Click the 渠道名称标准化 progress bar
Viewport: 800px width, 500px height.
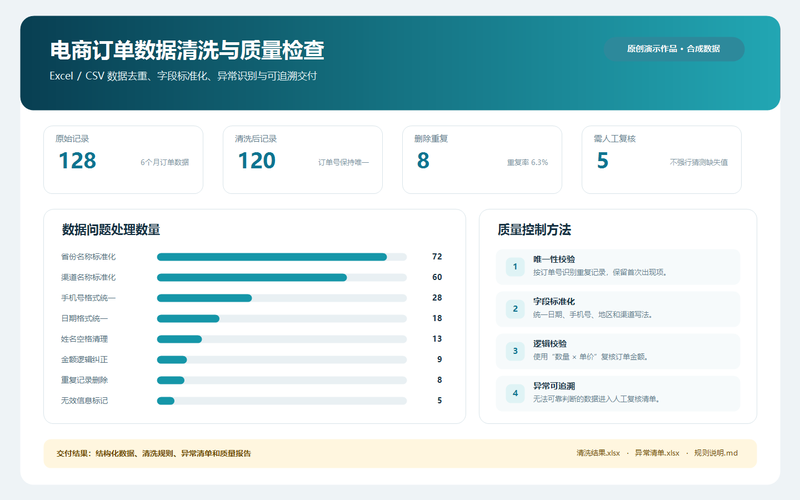282,278
